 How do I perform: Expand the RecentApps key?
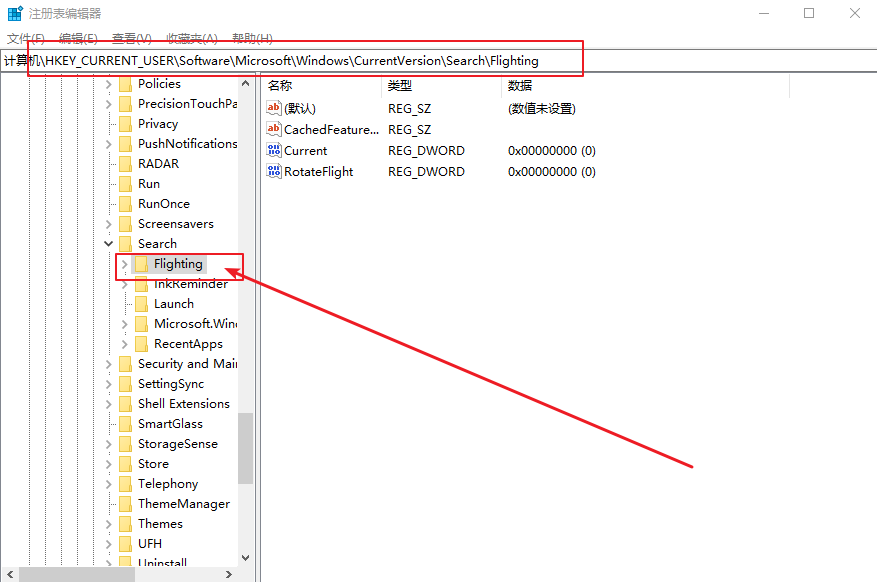pos(124,344)
